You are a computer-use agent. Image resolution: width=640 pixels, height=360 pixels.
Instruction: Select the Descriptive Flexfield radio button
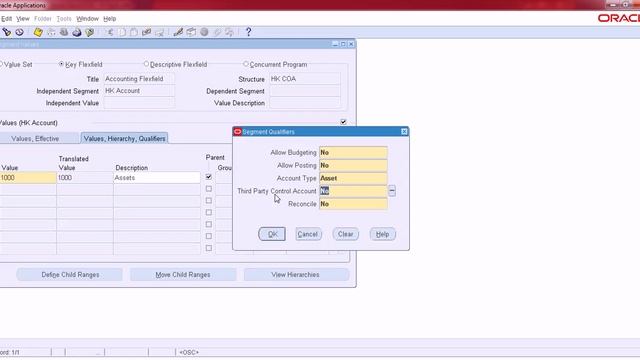click(x=146, y=64)
